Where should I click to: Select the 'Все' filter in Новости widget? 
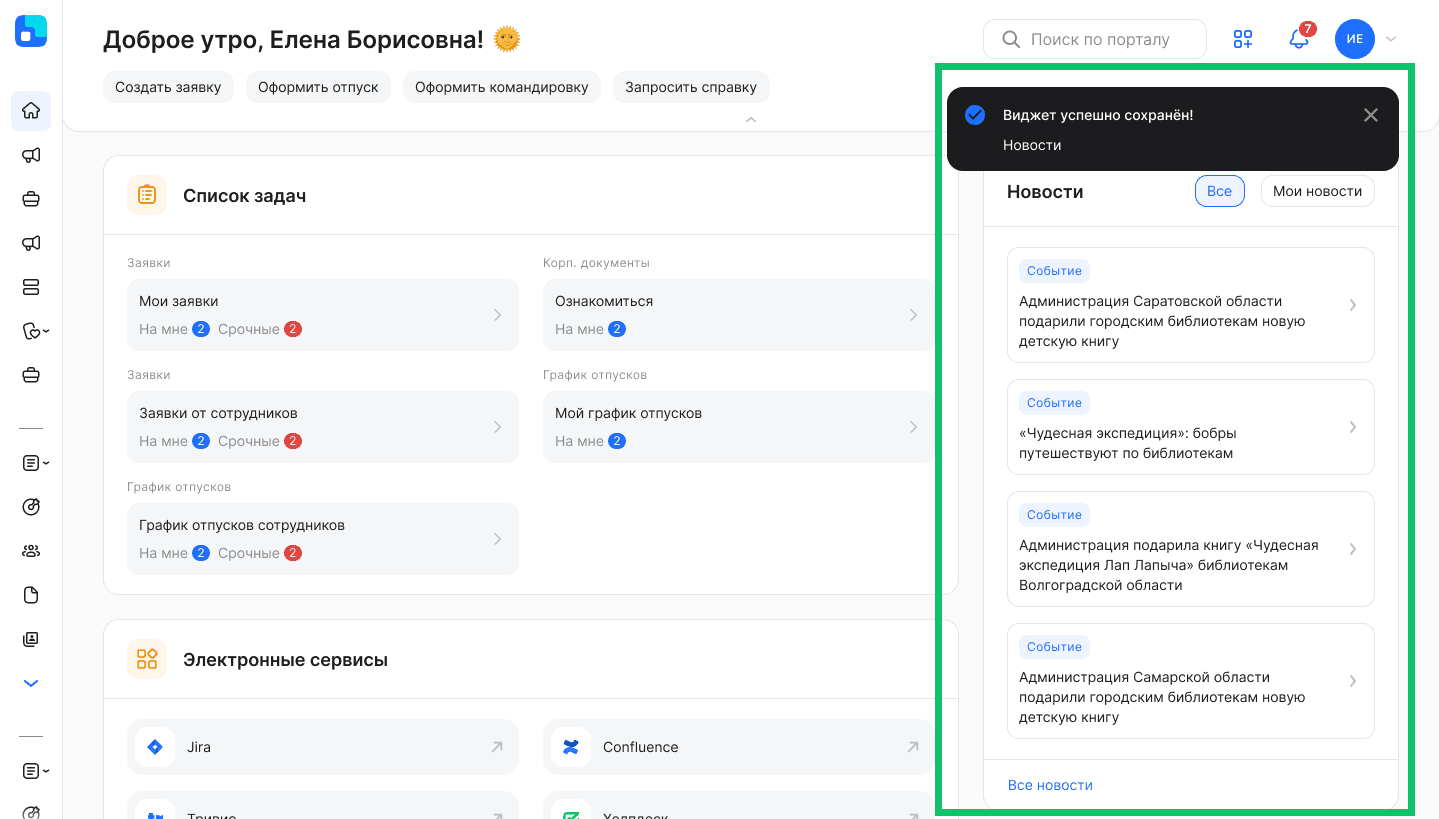1220,191
